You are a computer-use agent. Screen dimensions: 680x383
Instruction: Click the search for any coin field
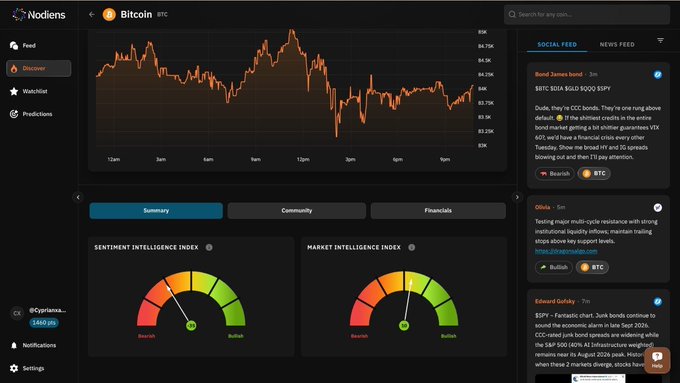587,14
